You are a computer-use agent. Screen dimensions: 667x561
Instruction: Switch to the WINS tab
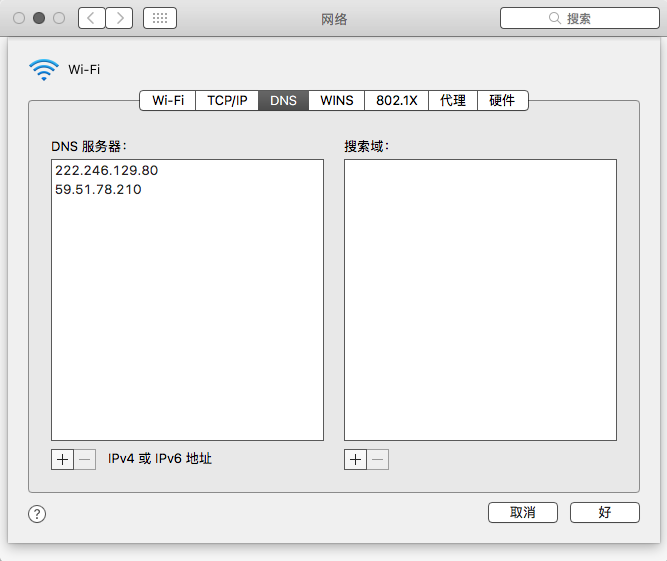[x=337, y=101]
